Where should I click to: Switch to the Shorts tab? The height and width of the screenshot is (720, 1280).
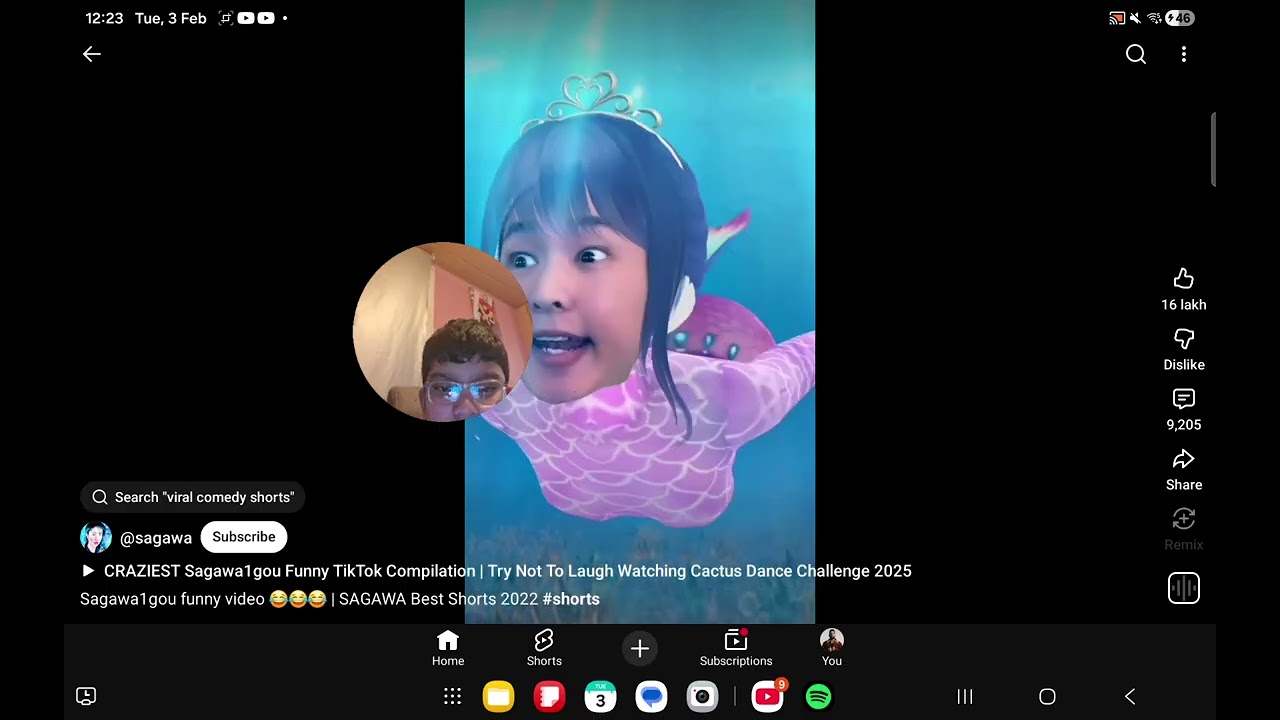pos(544,648)
